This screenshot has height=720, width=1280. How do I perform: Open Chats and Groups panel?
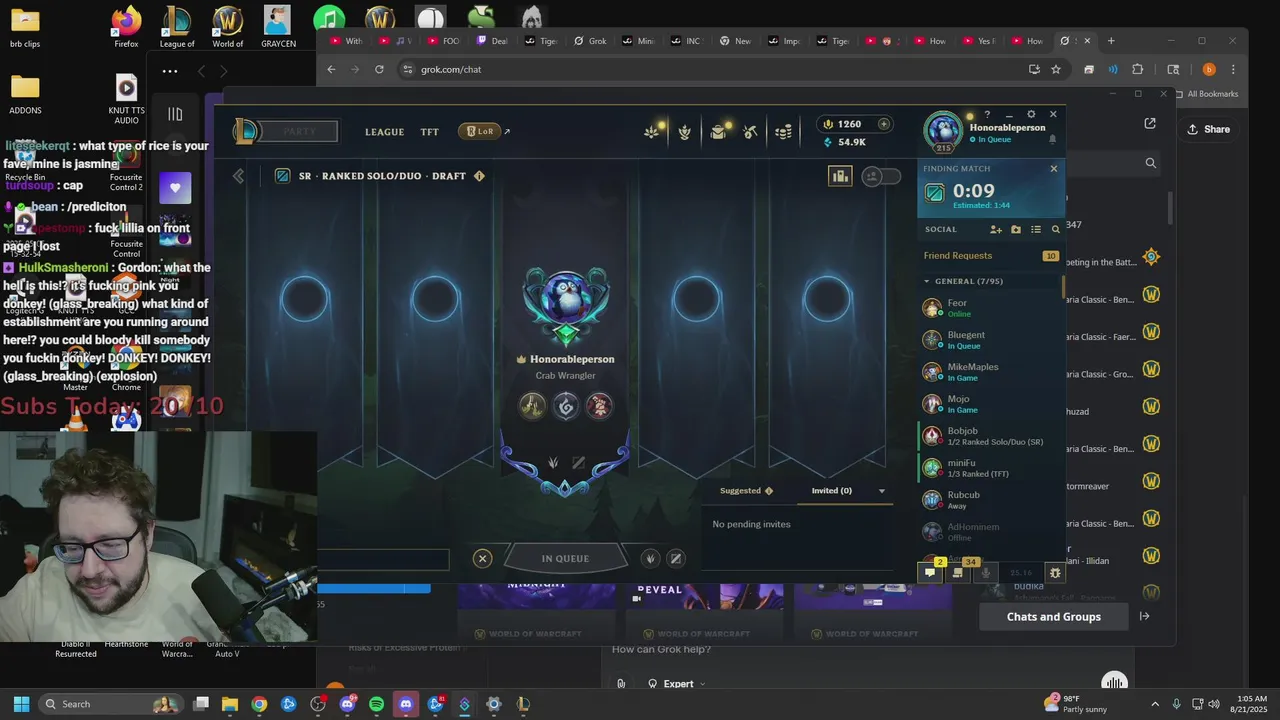1053,617
